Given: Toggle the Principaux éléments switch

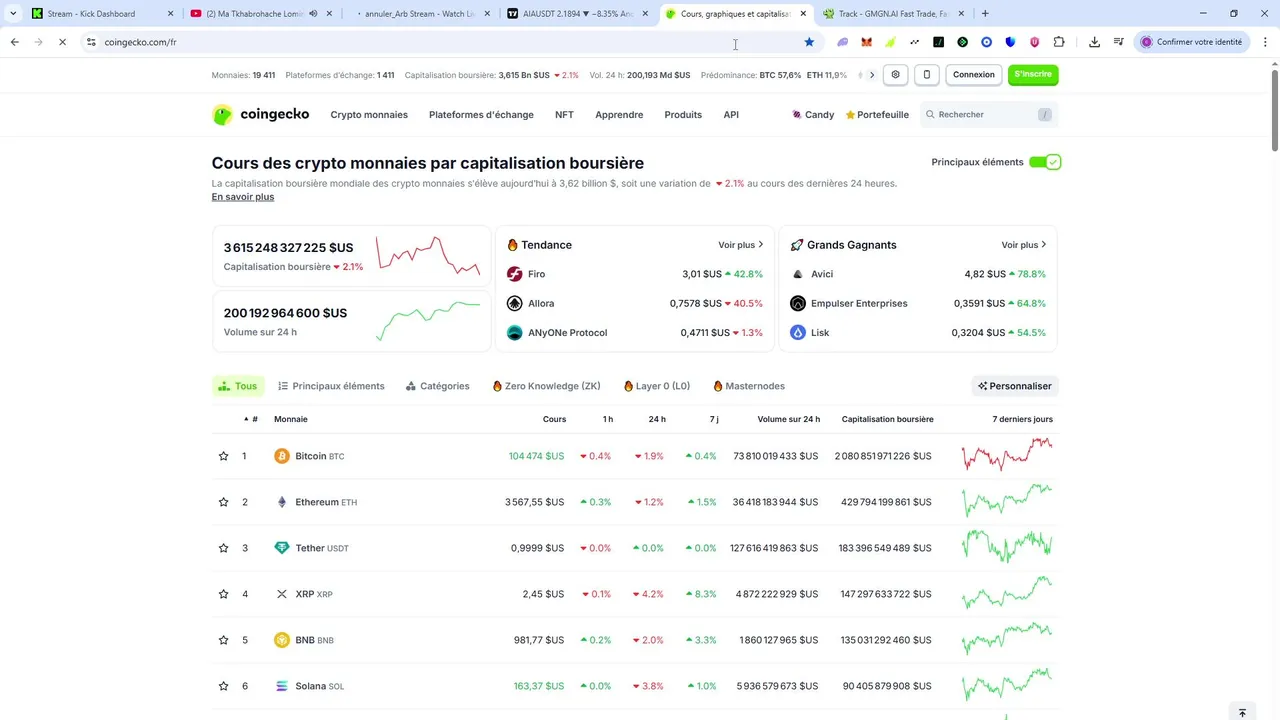Looking at the screenshot, I should coord(1045,162).
